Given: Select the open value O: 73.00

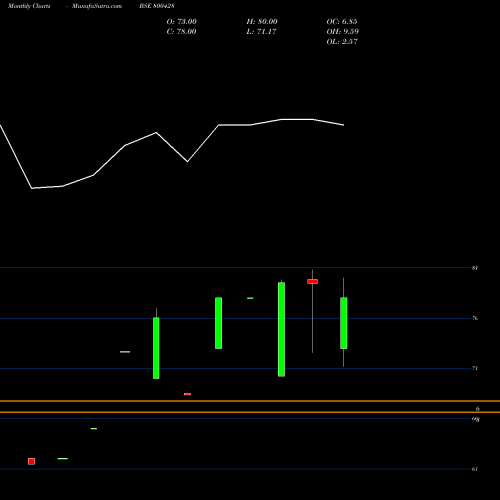Looking at the screenshot, I should 182,22.
